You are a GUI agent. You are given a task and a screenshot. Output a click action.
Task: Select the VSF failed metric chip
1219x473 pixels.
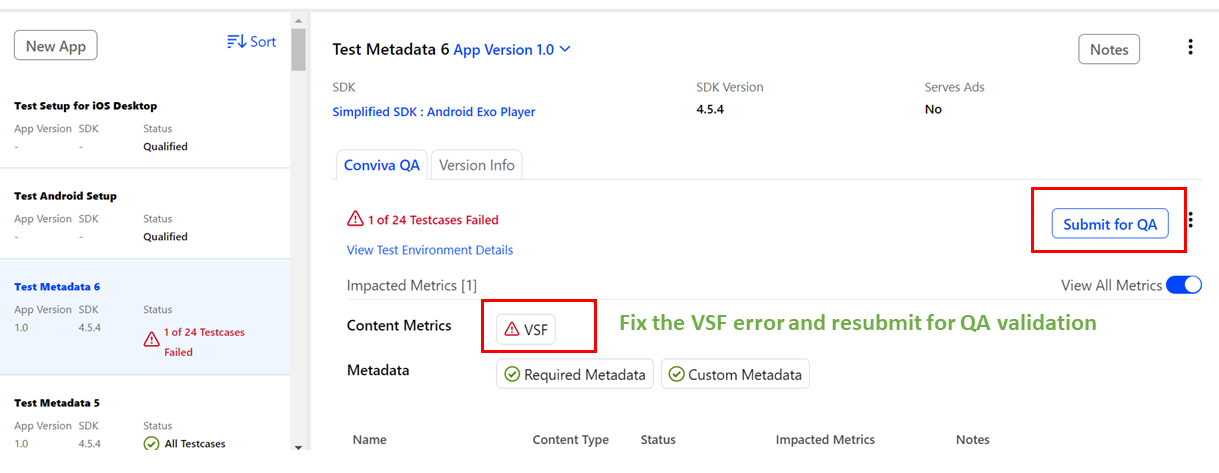click(526, 328)
